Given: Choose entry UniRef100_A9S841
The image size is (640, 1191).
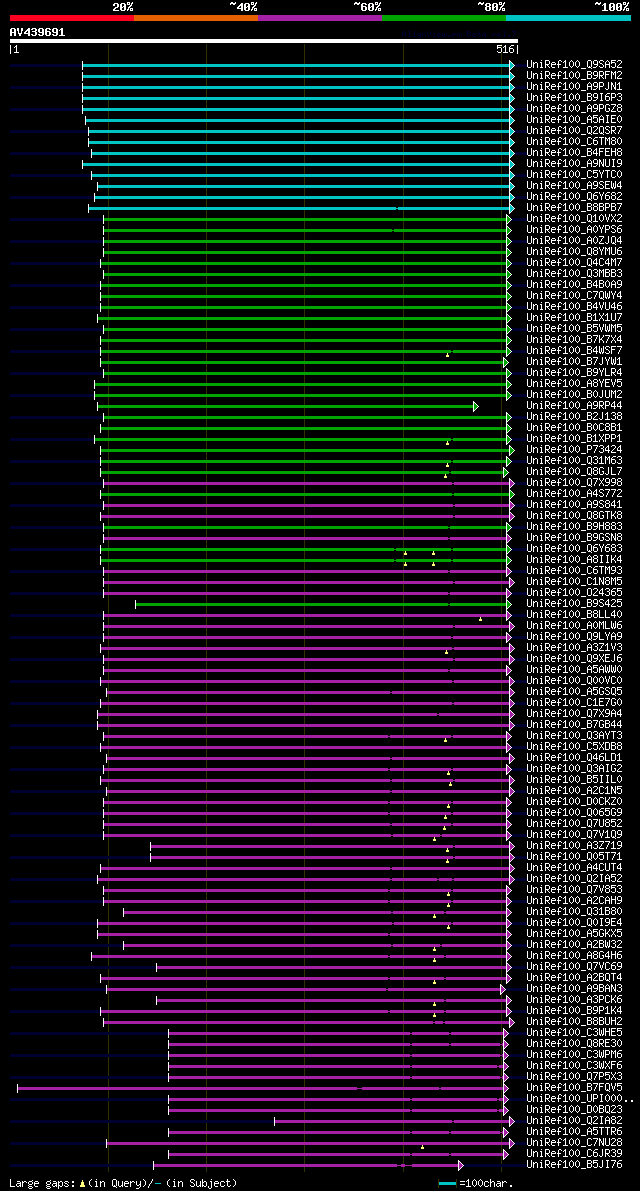Looking at the screenshot, I should click(x=574, y=505).
